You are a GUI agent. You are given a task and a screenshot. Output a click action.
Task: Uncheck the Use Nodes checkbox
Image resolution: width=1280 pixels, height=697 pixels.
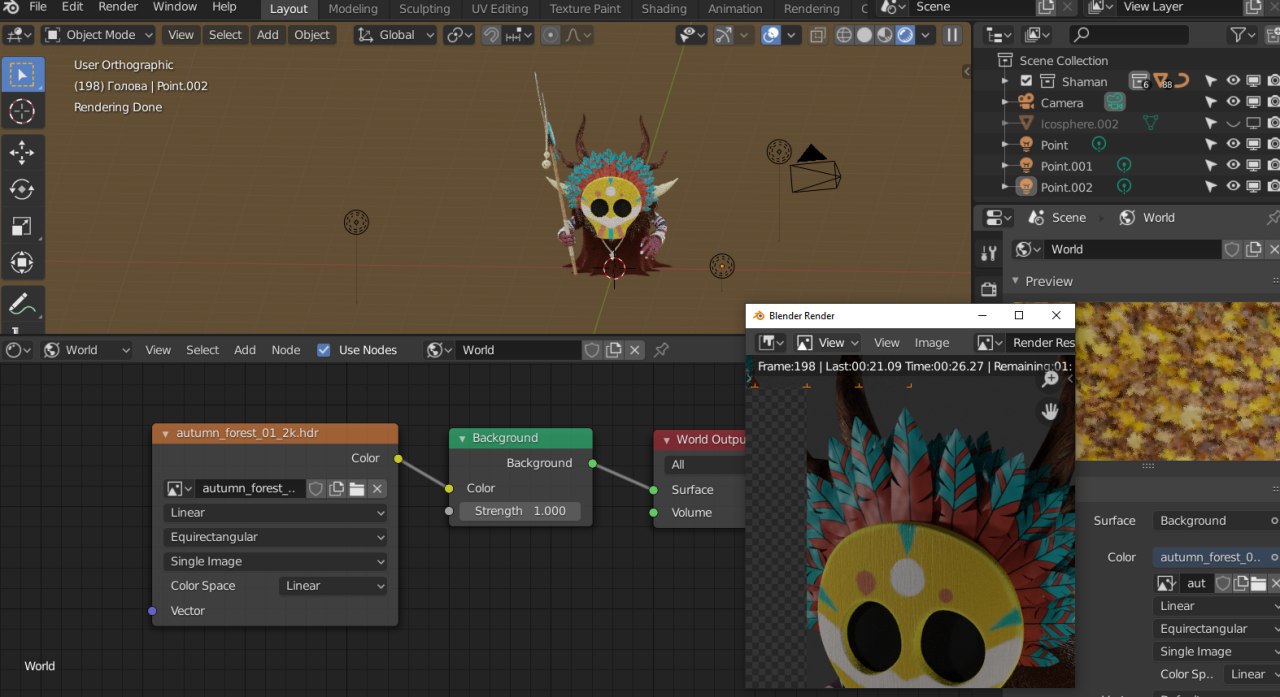pyautogui.click(x=323, y=350)
